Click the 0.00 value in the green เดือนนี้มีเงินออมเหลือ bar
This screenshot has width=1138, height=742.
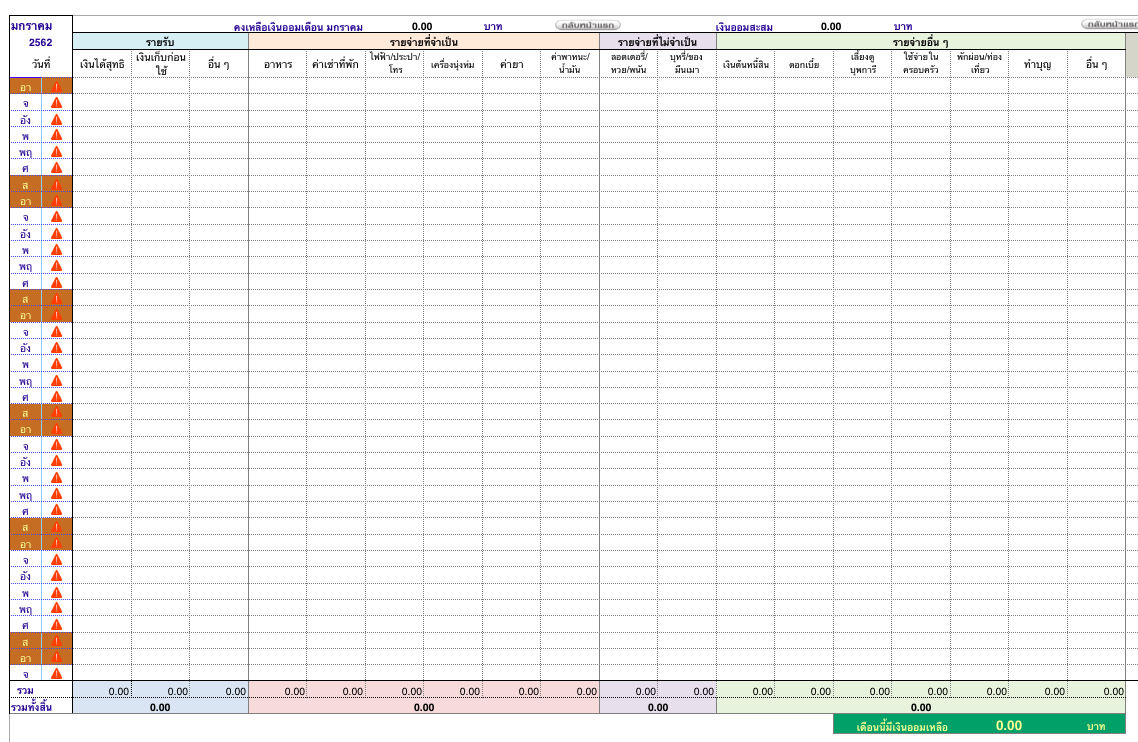[x=1009, y=725]
